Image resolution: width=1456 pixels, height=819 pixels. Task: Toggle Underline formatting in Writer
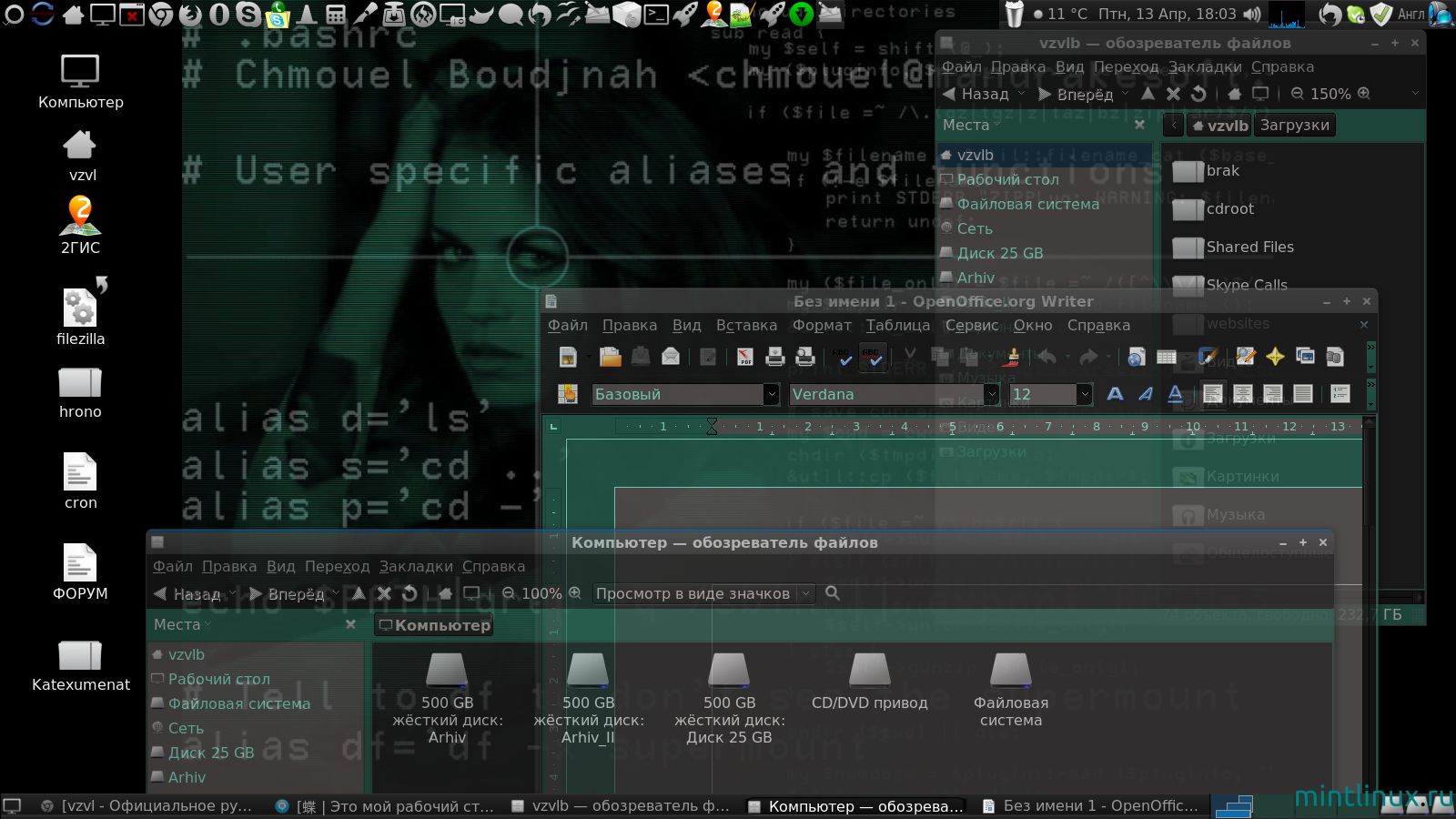[x=1175, y=394]
